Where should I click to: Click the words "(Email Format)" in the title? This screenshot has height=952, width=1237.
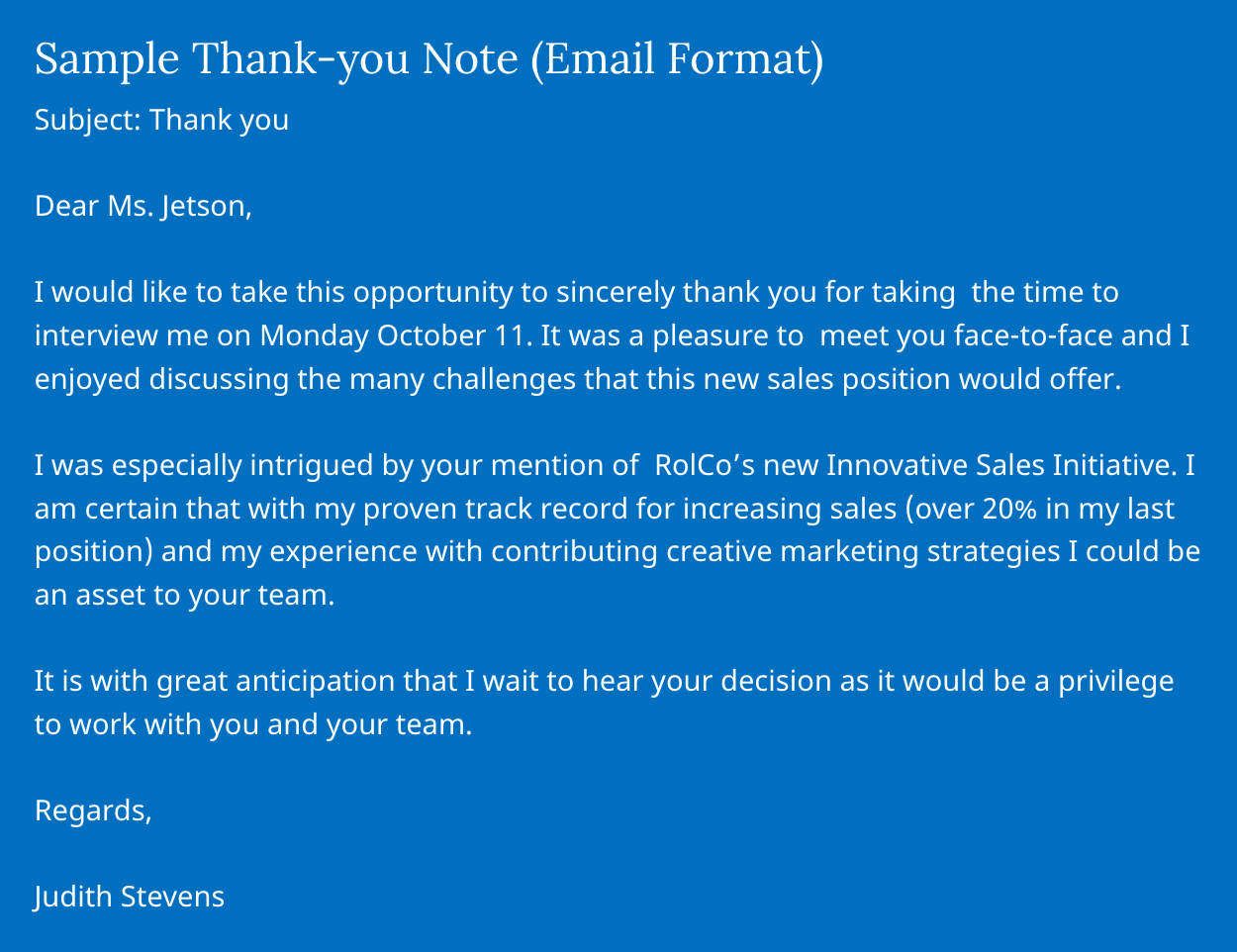click(677, 59)
